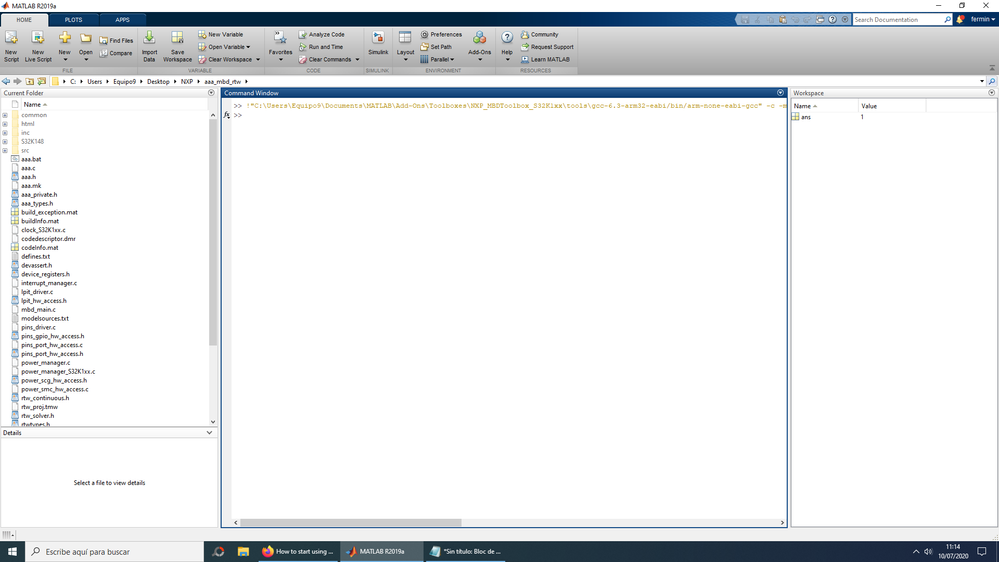Viewport: 999px width, 562px height.
Task: Switch to Bloc de notas taskbar window
Action: [466, 552]
